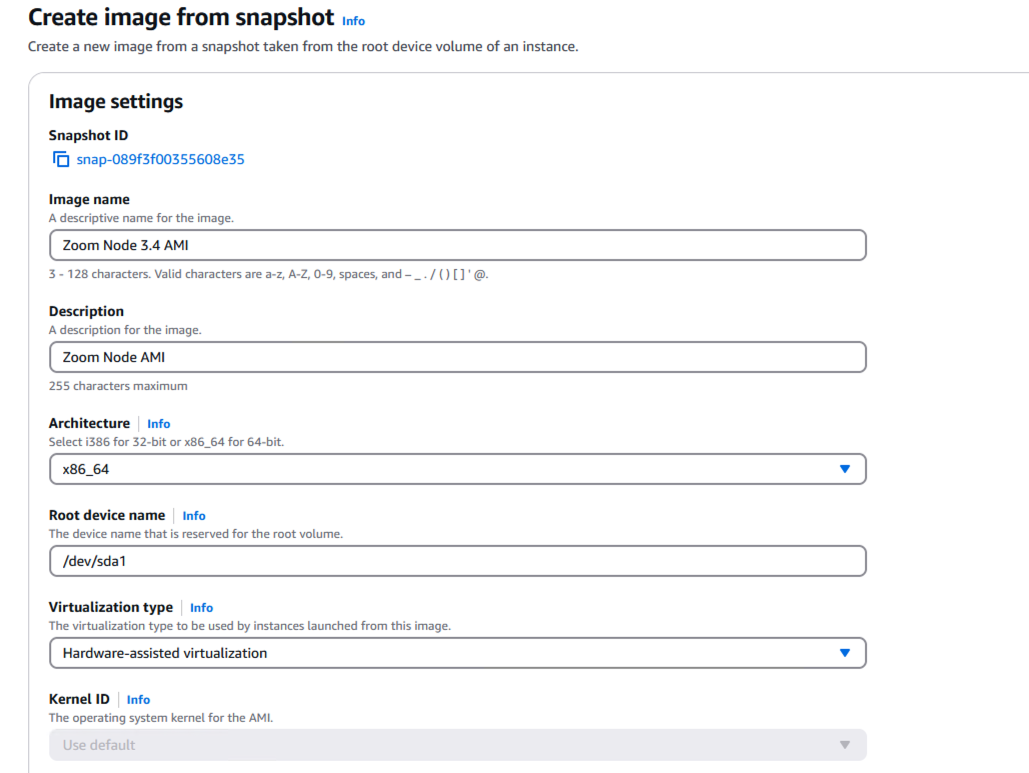Copy the snapshot ID using the copy icon
1029x773 pixels.
[61, 160]
